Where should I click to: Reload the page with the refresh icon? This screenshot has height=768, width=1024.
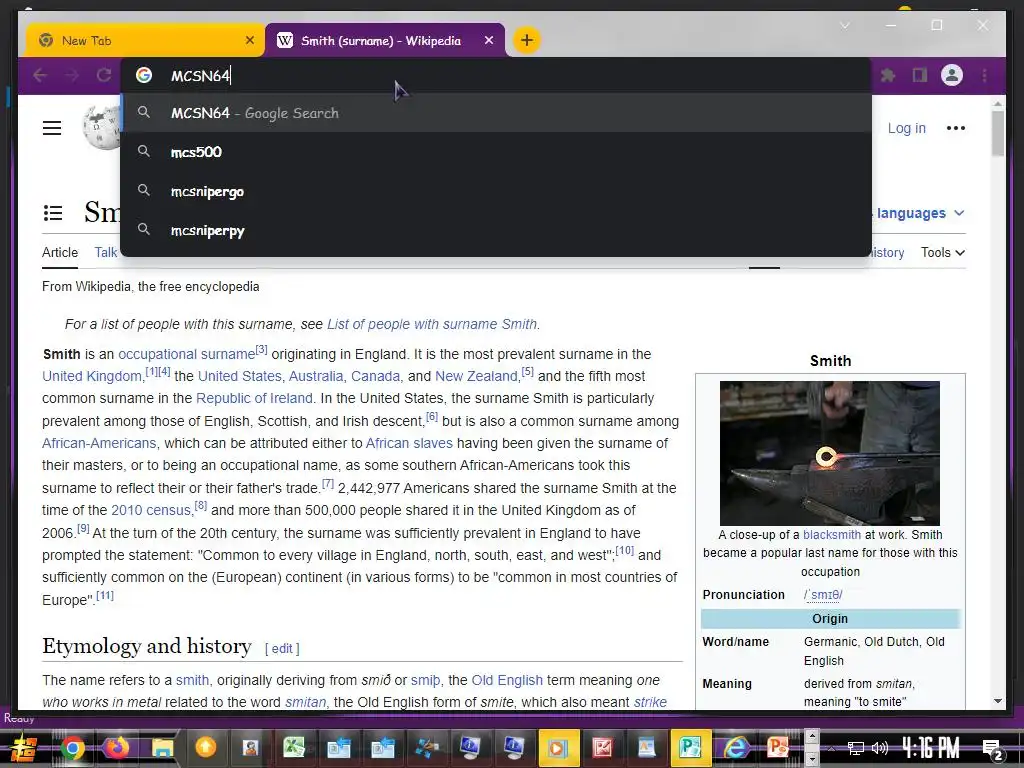(104, 76)
